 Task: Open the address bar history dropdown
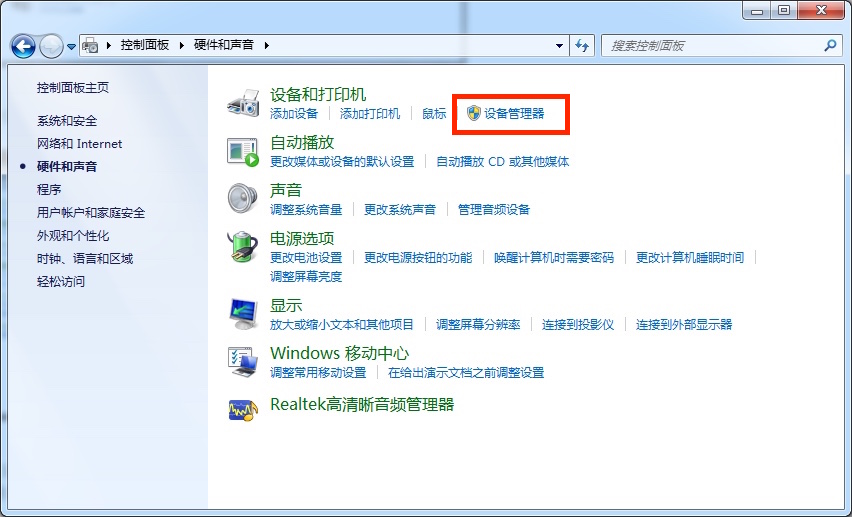coord(559,46)
